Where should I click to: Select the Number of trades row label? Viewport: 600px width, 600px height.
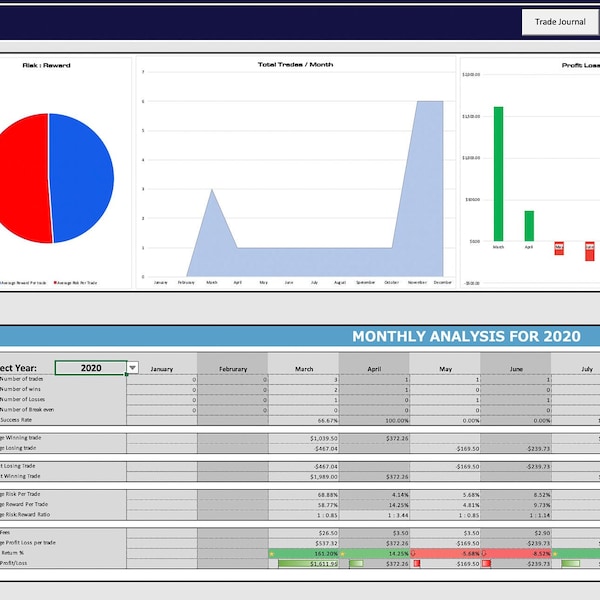[x=21, y=379]
